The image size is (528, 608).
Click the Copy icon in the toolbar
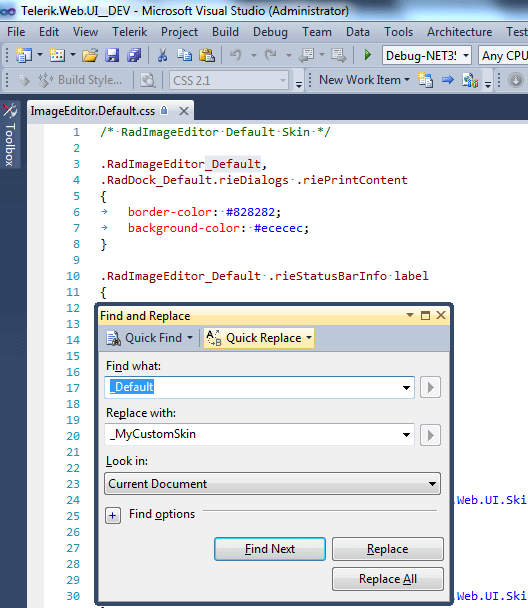click(185, 55)
